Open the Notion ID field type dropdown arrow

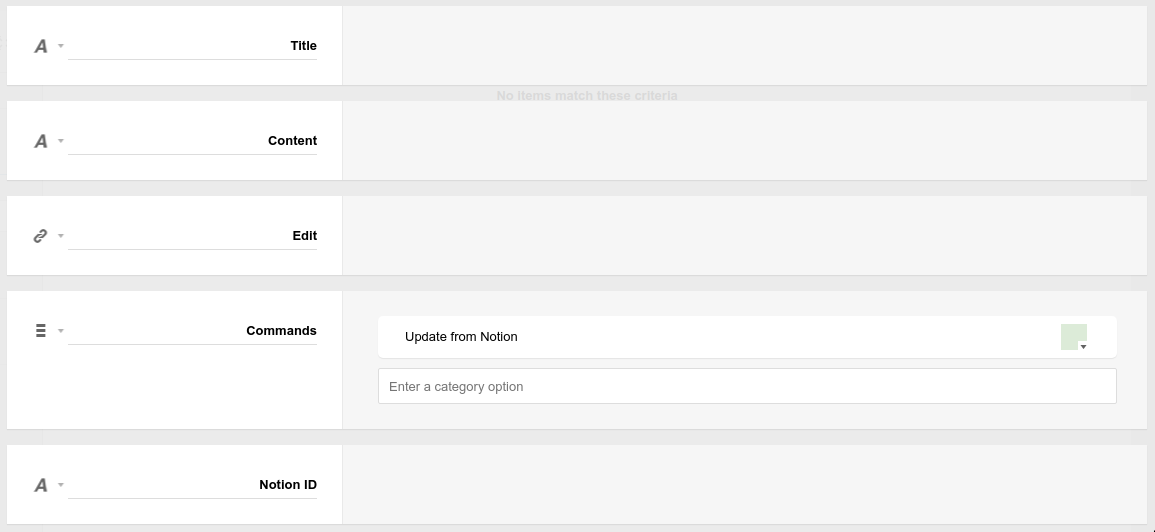pos(61,485)
